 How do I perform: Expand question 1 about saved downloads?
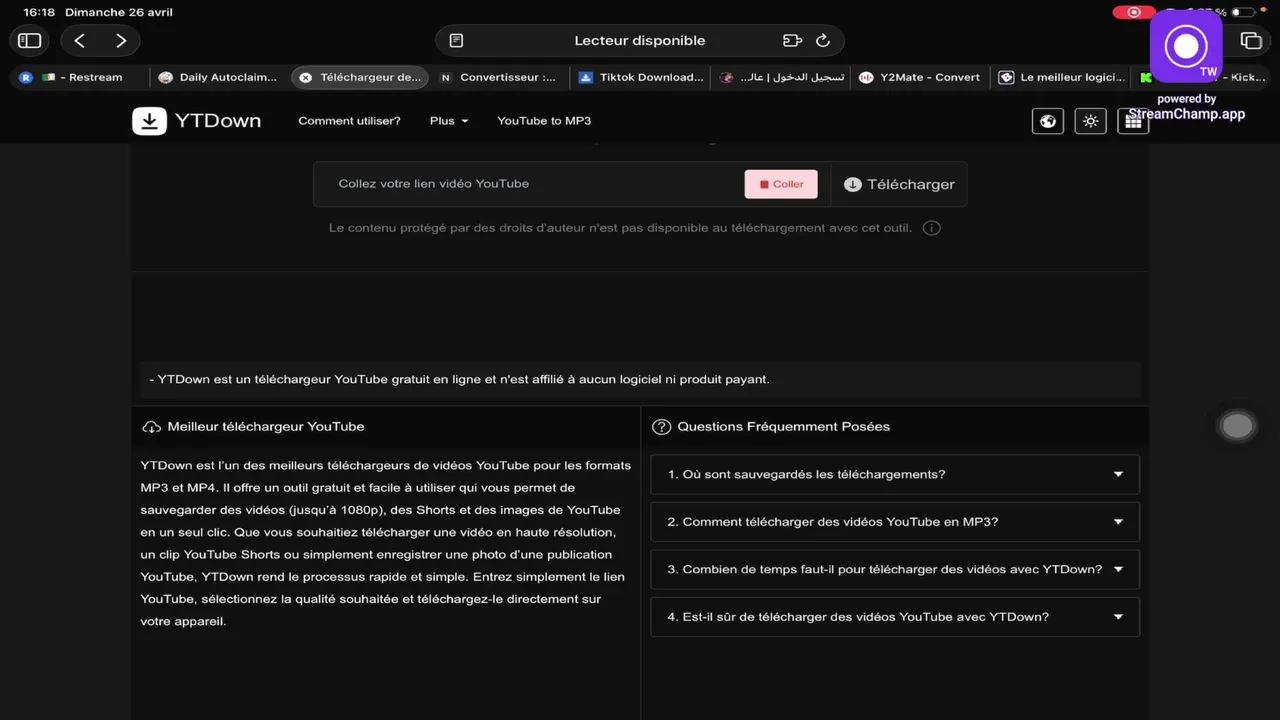click(x=895, y=474)
